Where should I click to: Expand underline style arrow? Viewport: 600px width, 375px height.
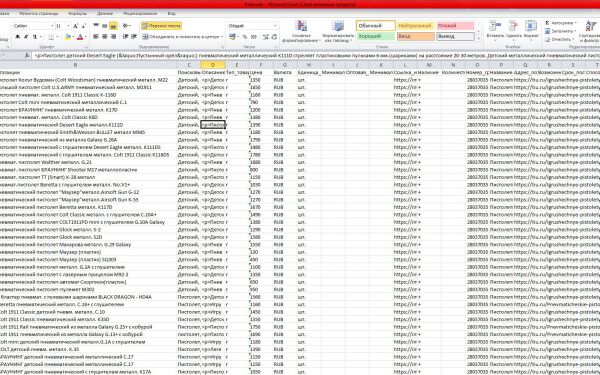[40, 37]
